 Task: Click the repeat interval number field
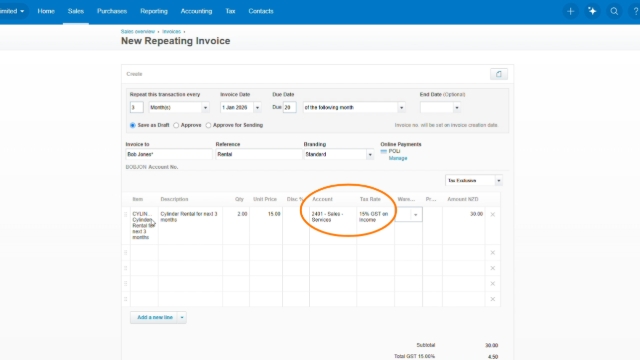pyautogui.click(x=137, y=107)
